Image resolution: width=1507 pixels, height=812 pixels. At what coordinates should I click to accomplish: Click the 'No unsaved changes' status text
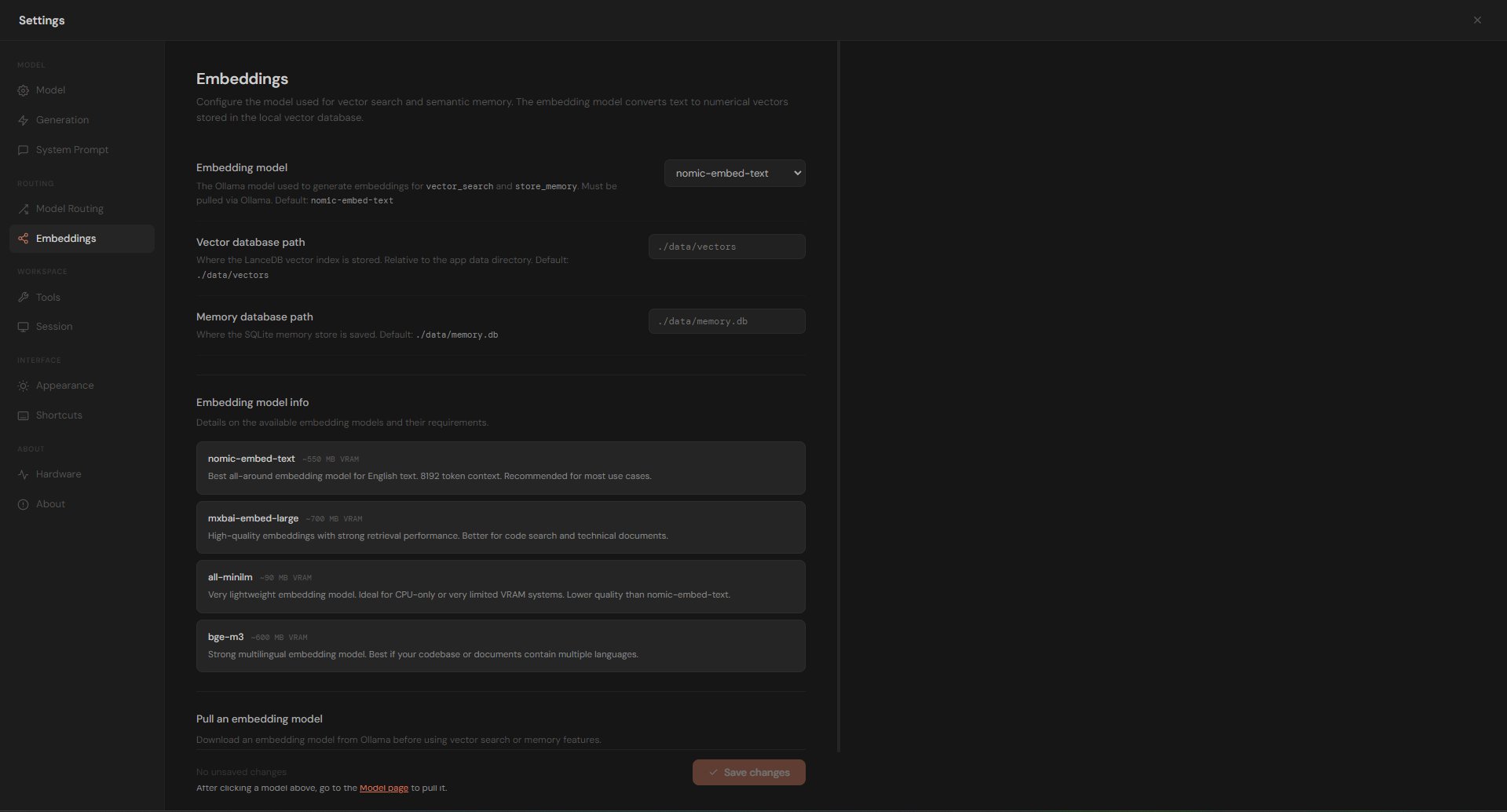tap(241, 772)
